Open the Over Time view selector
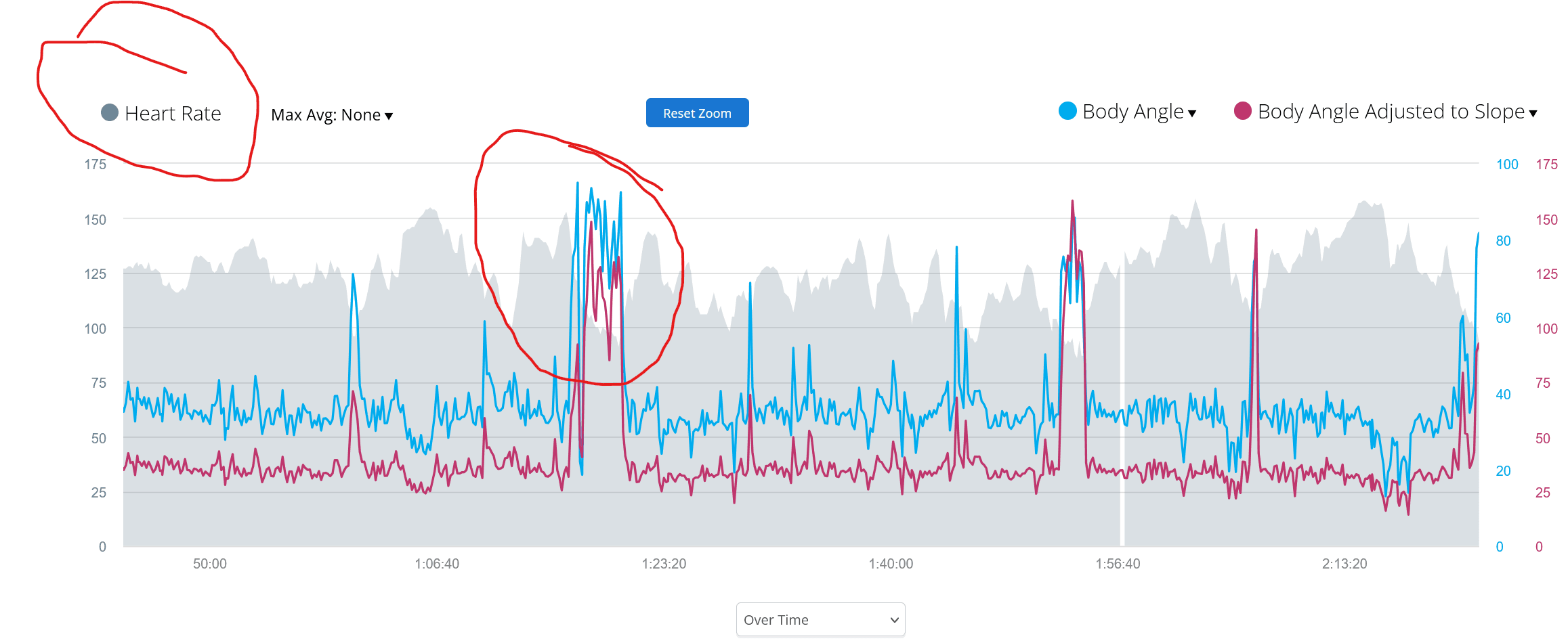 click(820, 619)
